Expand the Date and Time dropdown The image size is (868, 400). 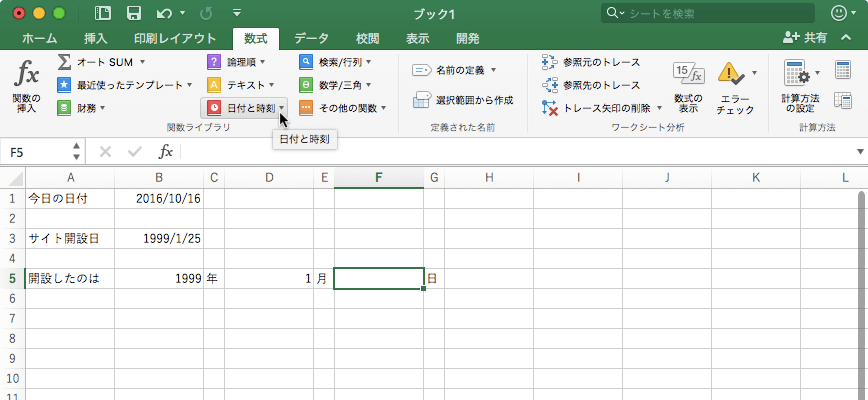click(x=283, y=108)
